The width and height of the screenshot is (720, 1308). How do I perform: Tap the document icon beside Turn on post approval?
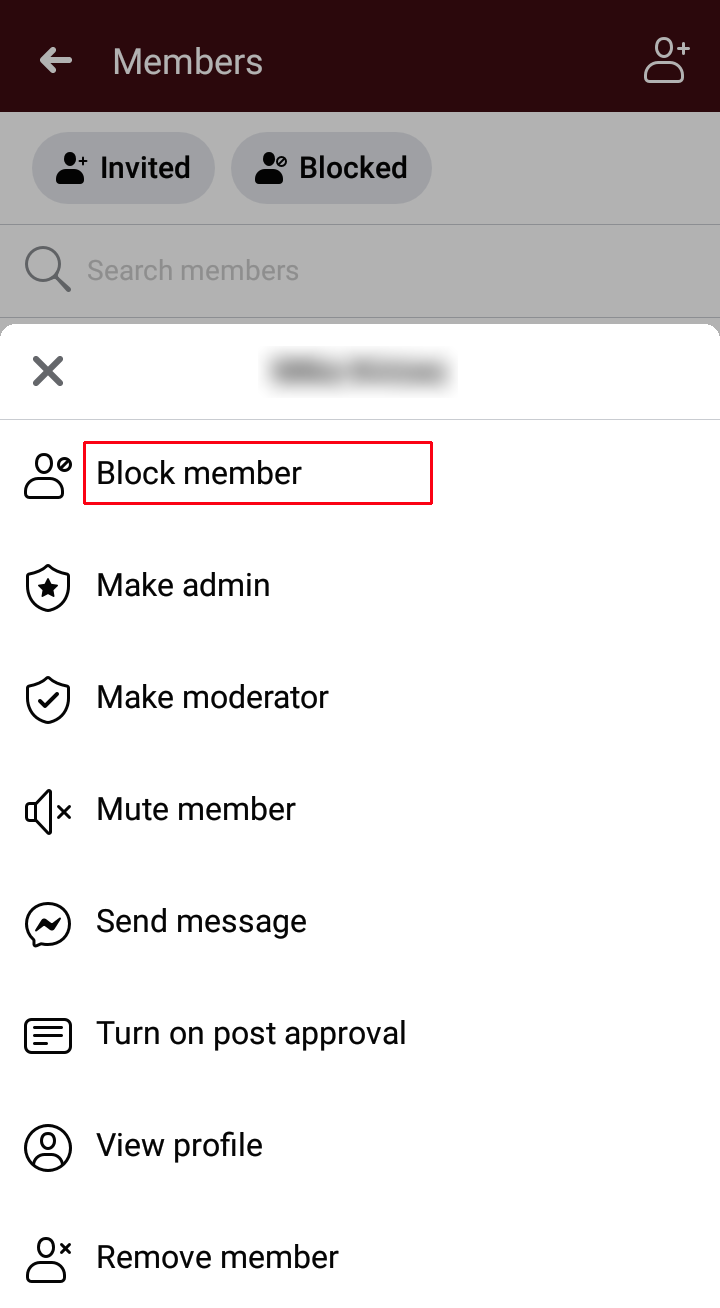(x=47, y=1036)
